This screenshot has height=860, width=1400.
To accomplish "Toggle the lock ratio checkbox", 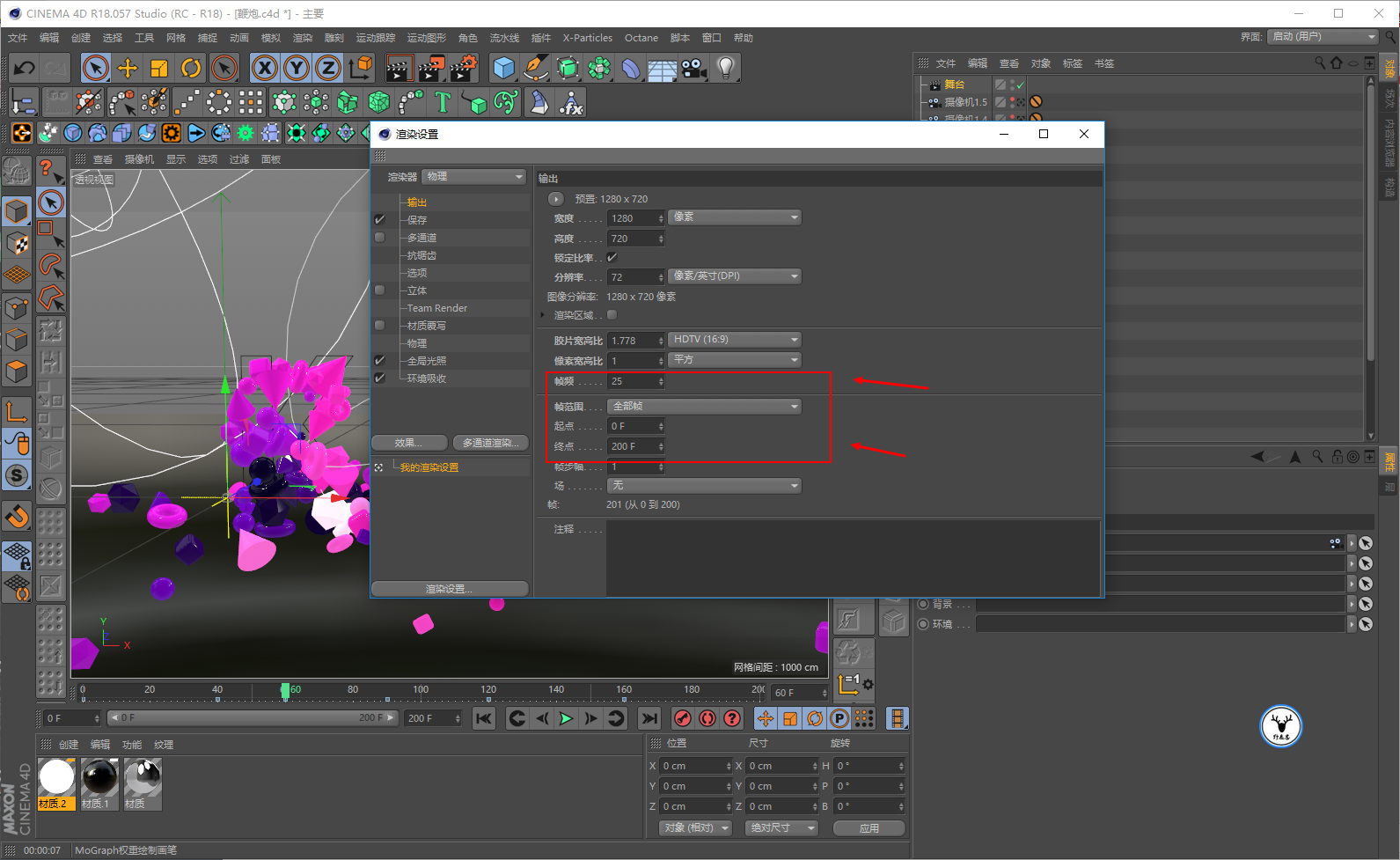I will (612, 257).
